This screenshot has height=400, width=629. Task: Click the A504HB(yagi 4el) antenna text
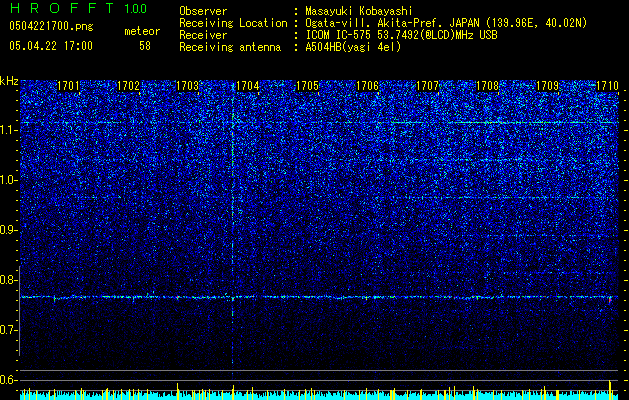pyautogui.click(x=353, y=47)
